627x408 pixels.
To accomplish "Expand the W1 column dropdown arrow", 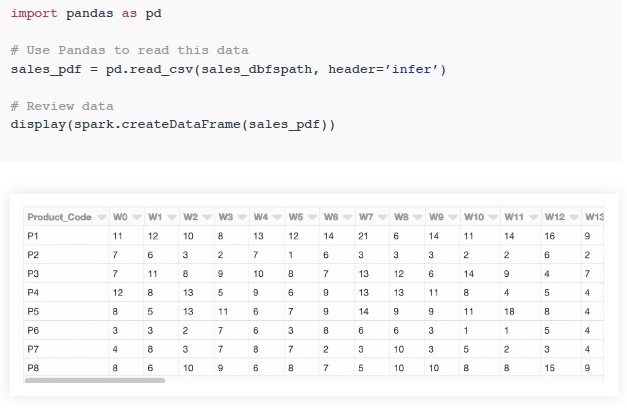I will pyautogui.click(x=172, y=217).
